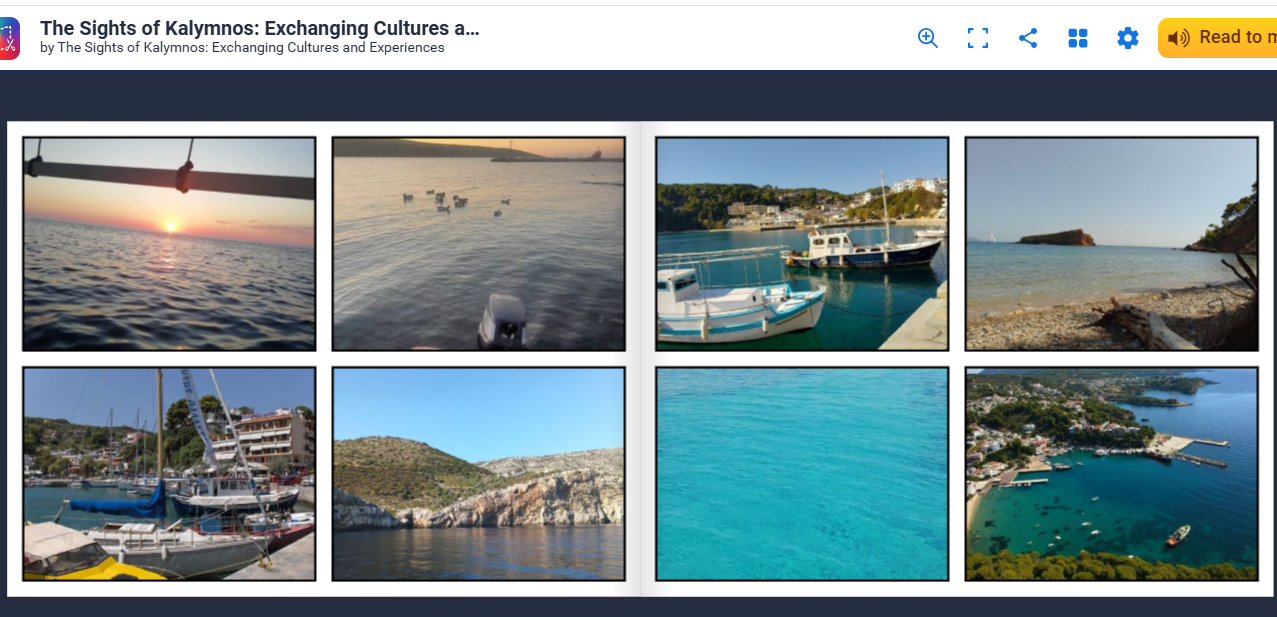Start the Read to me narration
Image resolution: width=1277 pixels, height=617 pixels.
click(x=1217, y=38)
